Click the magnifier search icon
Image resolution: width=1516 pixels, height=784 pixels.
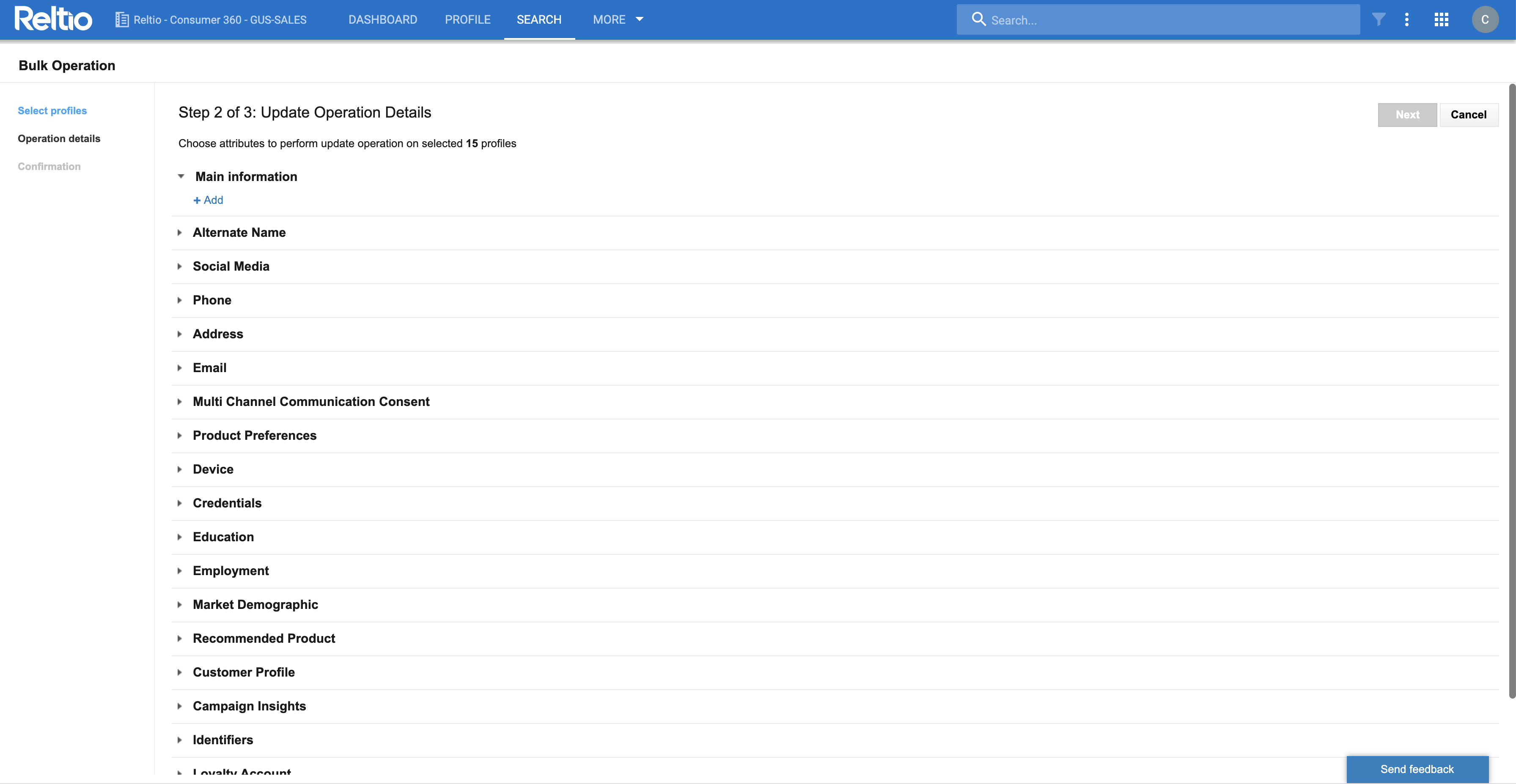[x=978, y=19]
